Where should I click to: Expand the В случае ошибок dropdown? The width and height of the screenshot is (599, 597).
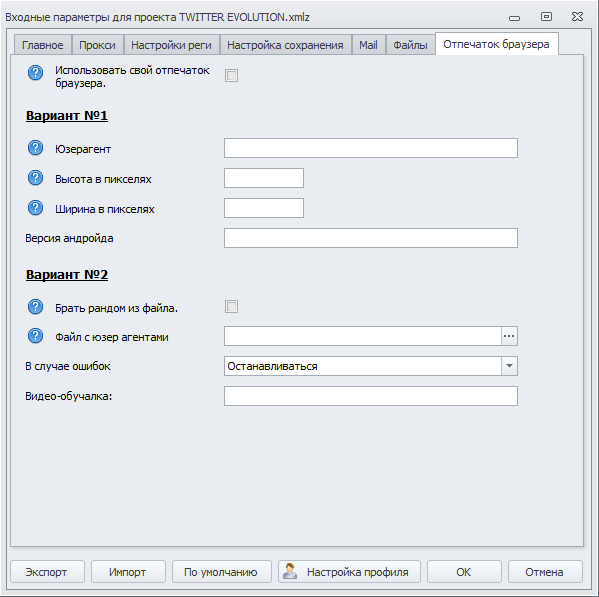(x=509, y=366)
